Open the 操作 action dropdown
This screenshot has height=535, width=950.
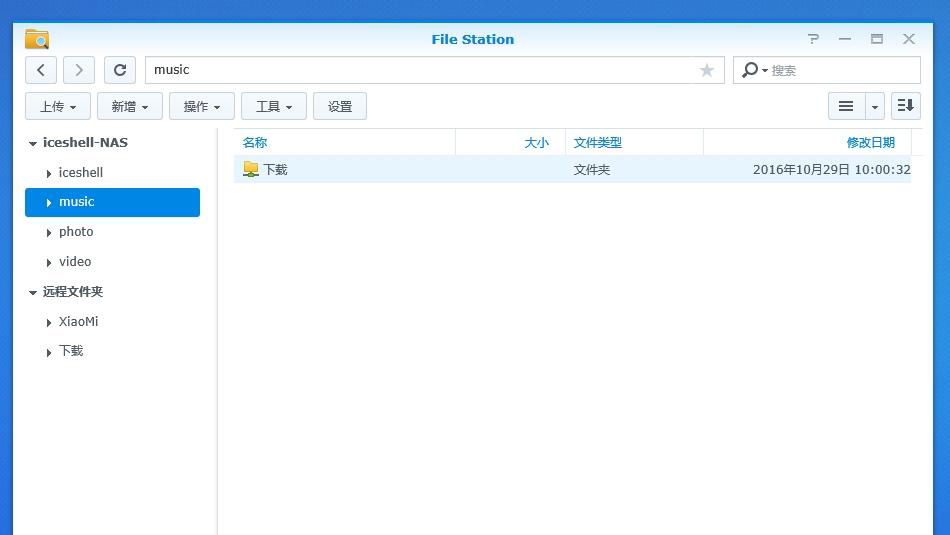point(202,106)
